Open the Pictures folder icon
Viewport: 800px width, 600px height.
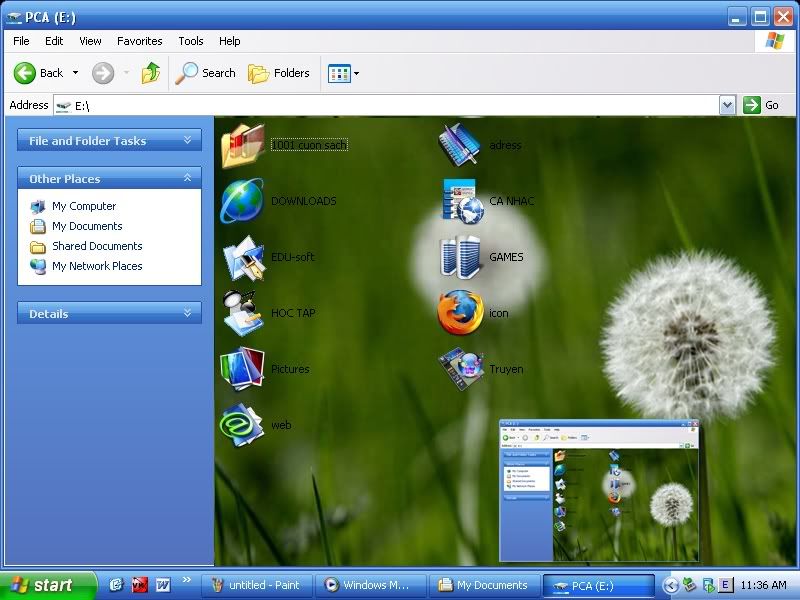(x=242, y=369)
